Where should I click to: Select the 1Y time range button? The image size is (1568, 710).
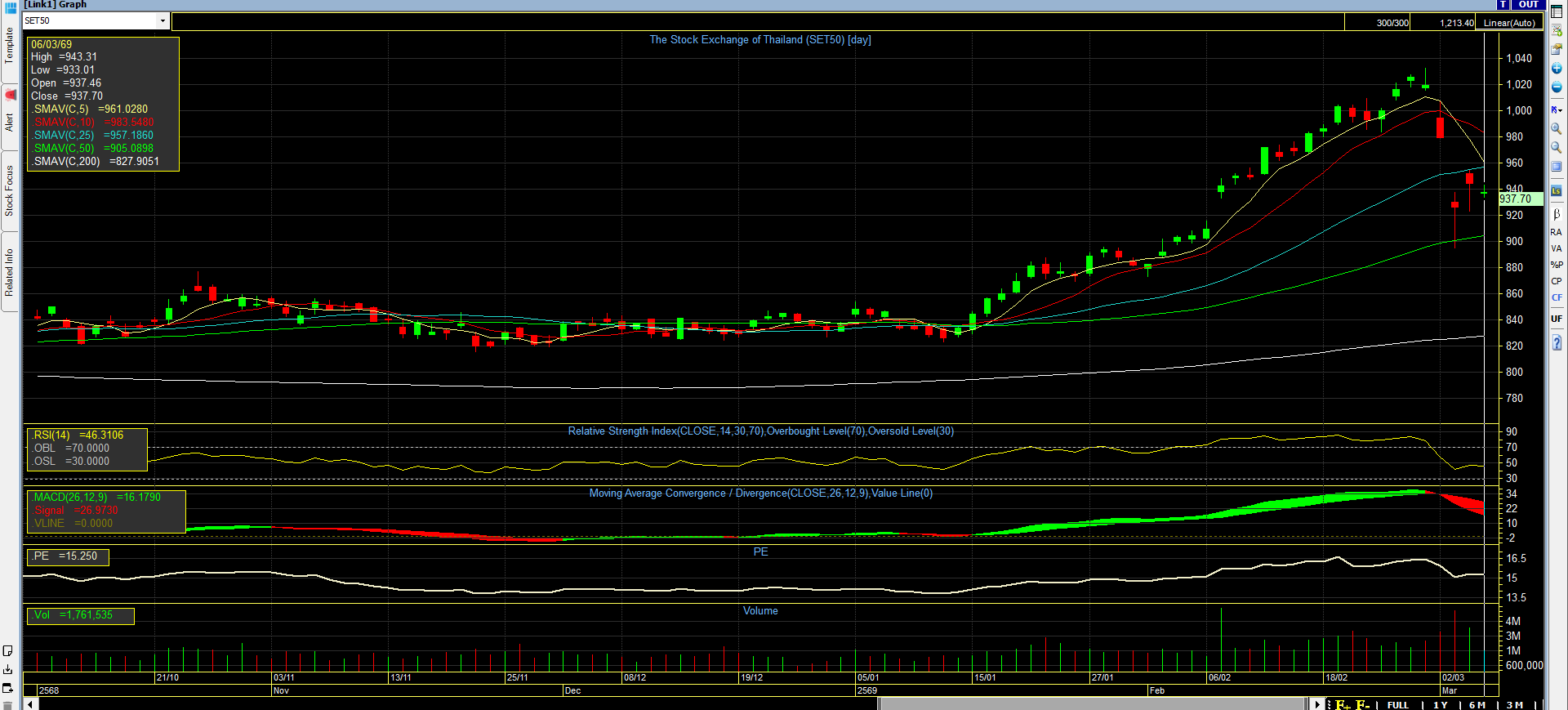pyautogui.click(x=1440, y=705)
